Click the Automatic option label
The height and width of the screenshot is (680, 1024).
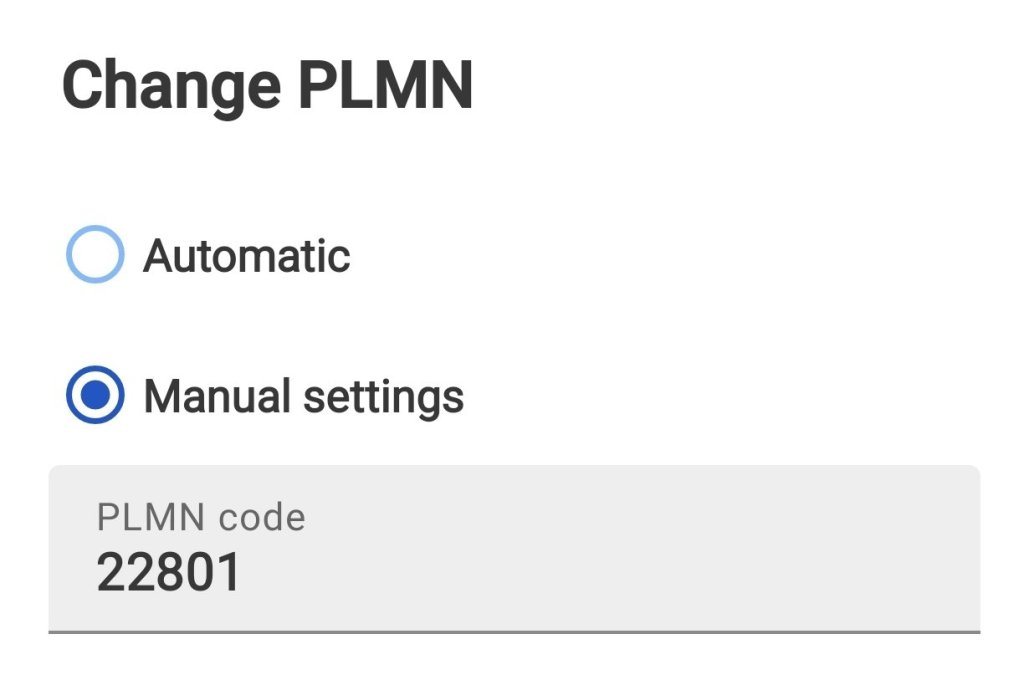[x=247, y=256]
